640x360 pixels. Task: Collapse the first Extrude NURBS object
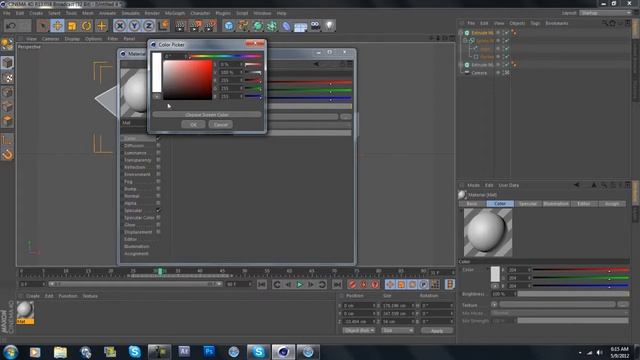461,33
